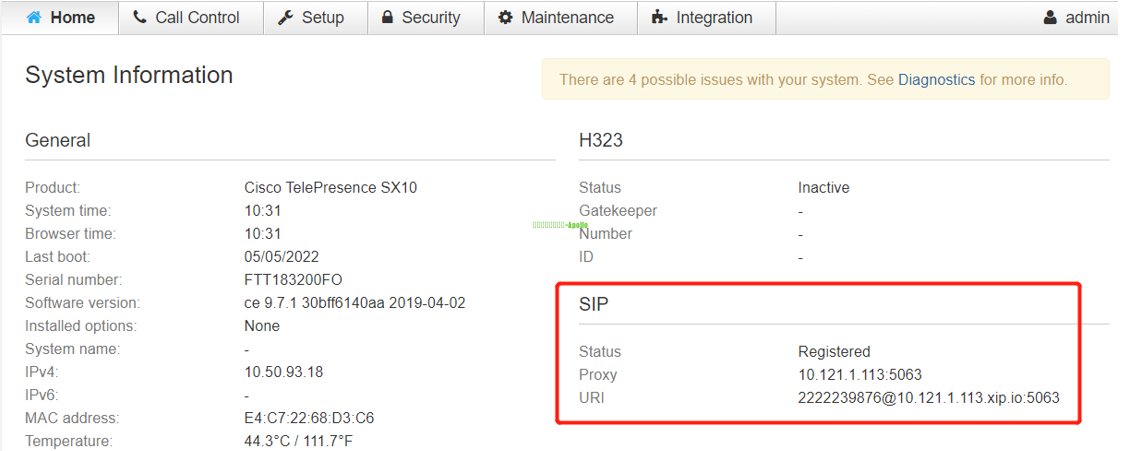Open the Call Control menu
Screen dimensions: 1122x451
click(197, 17)
